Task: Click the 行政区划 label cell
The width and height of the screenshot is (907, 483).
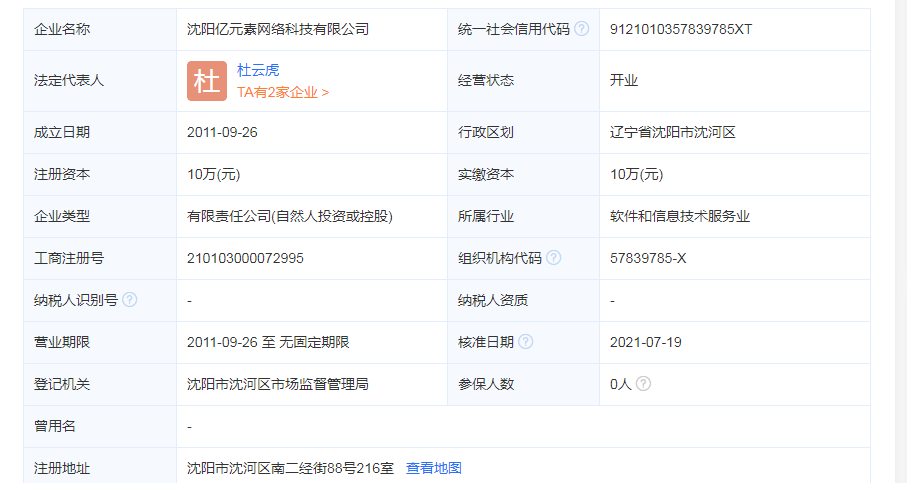Action: 523,132
